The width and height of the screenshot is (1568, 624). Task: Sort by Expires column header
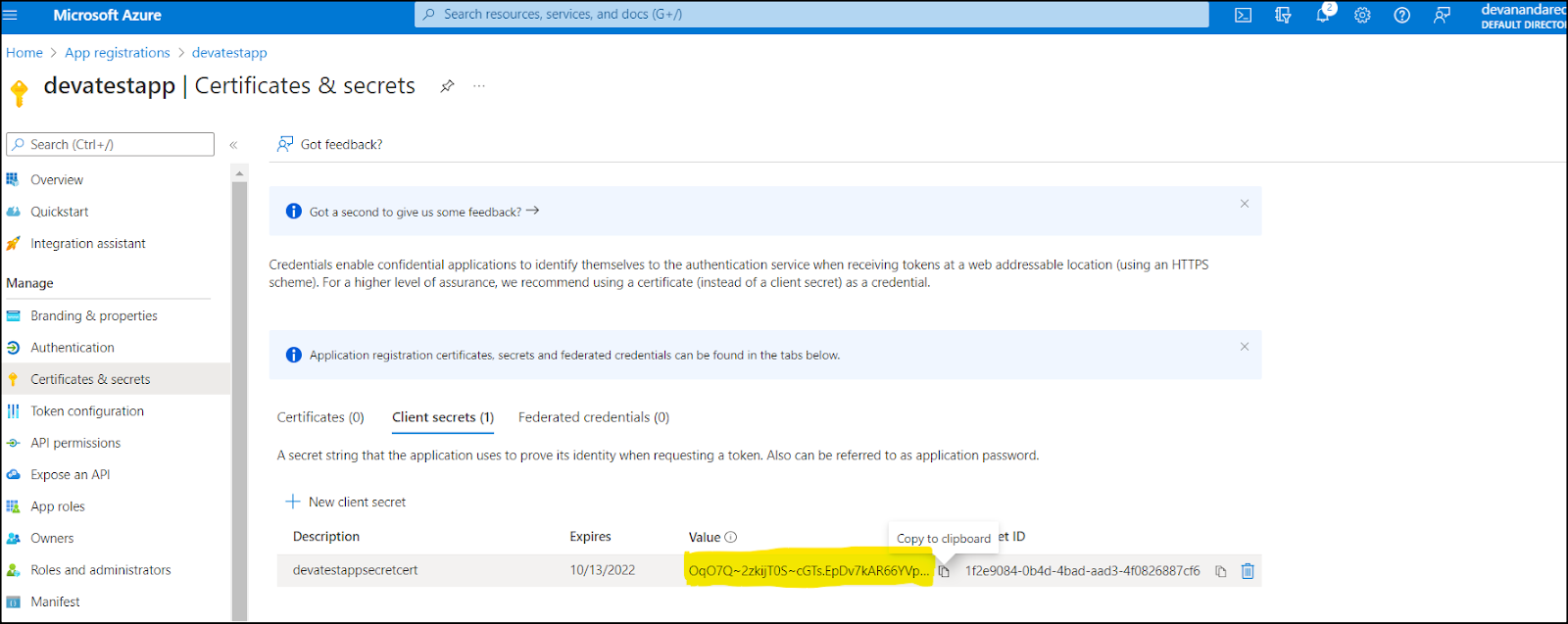point(590,537)
